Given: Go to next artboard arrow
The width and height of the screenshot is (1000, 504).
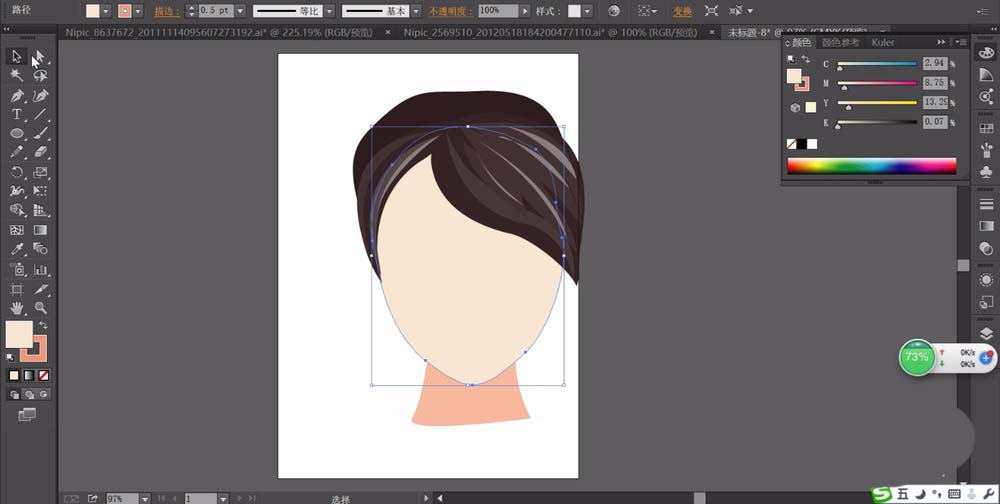Looking at the screenshot, I should 240,498.
